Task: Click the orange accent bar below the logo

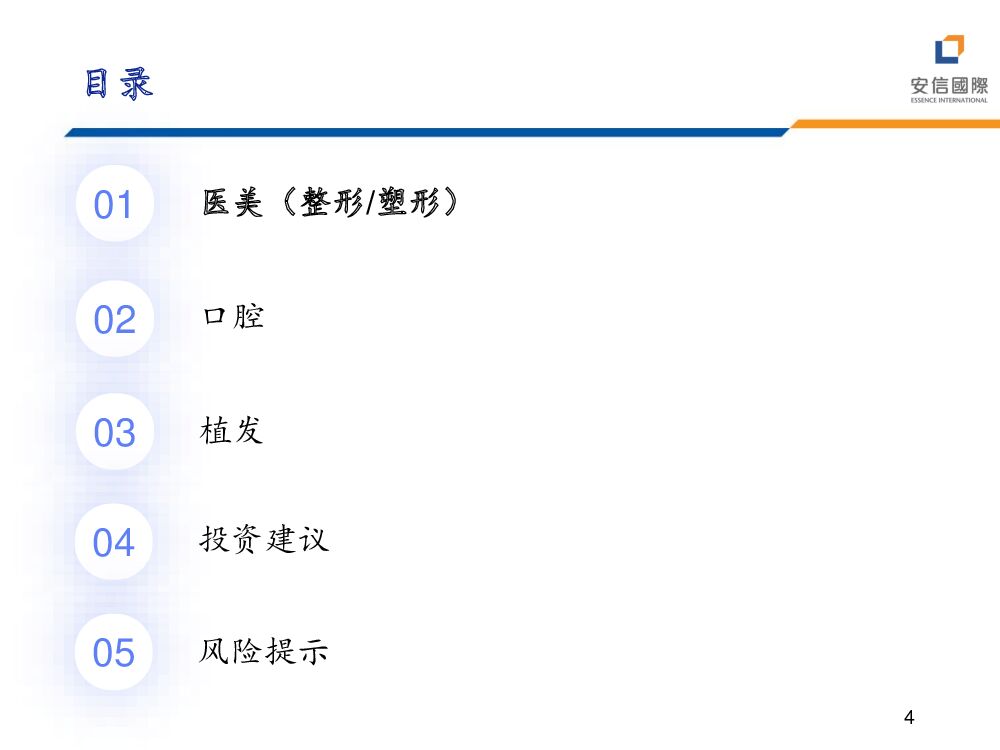Action: 895,124
